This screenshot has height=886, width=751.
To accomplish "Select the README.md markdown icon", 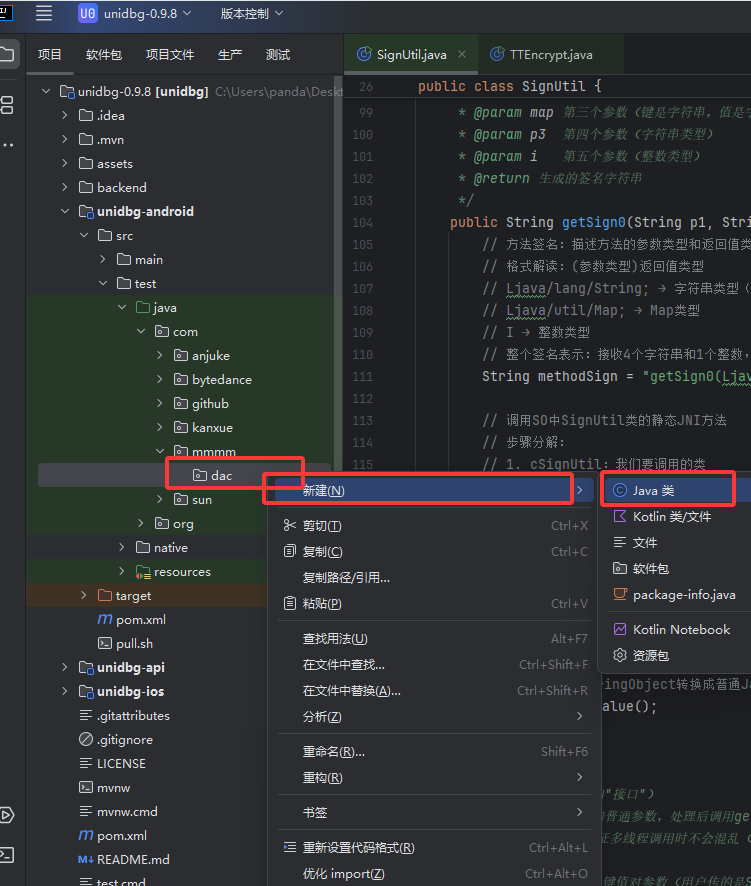I will 86,859.
